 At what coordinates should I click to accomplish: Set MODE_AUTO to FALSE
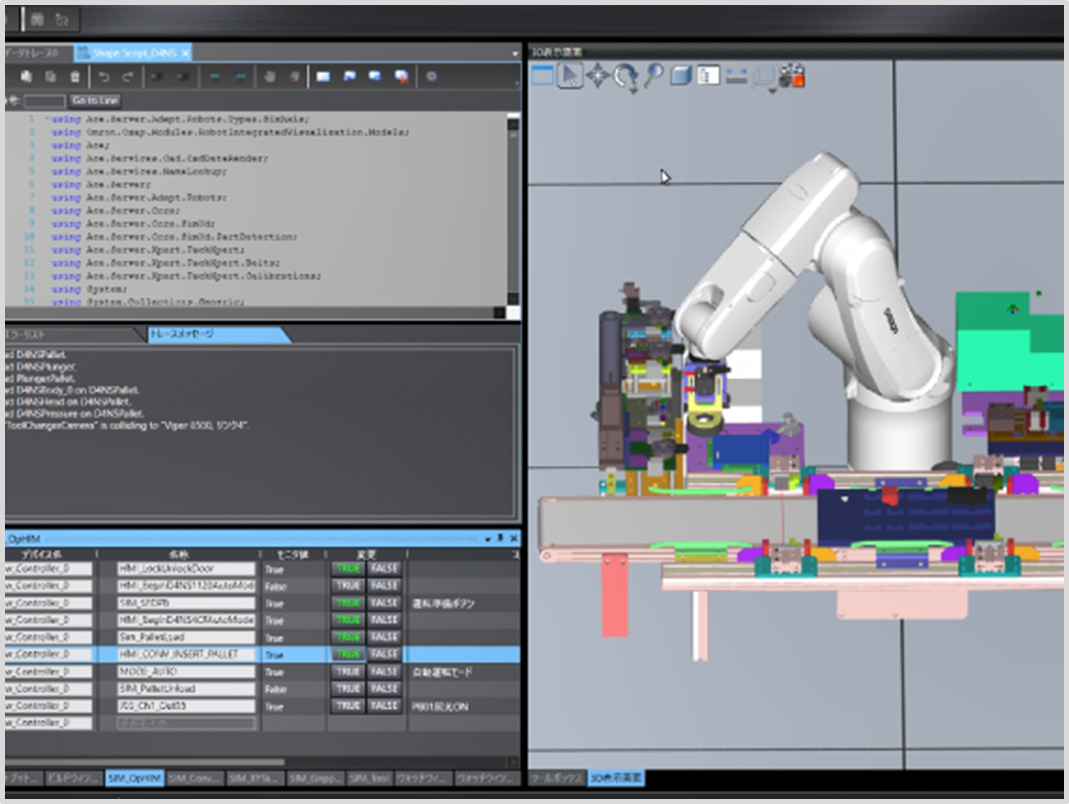384,672
